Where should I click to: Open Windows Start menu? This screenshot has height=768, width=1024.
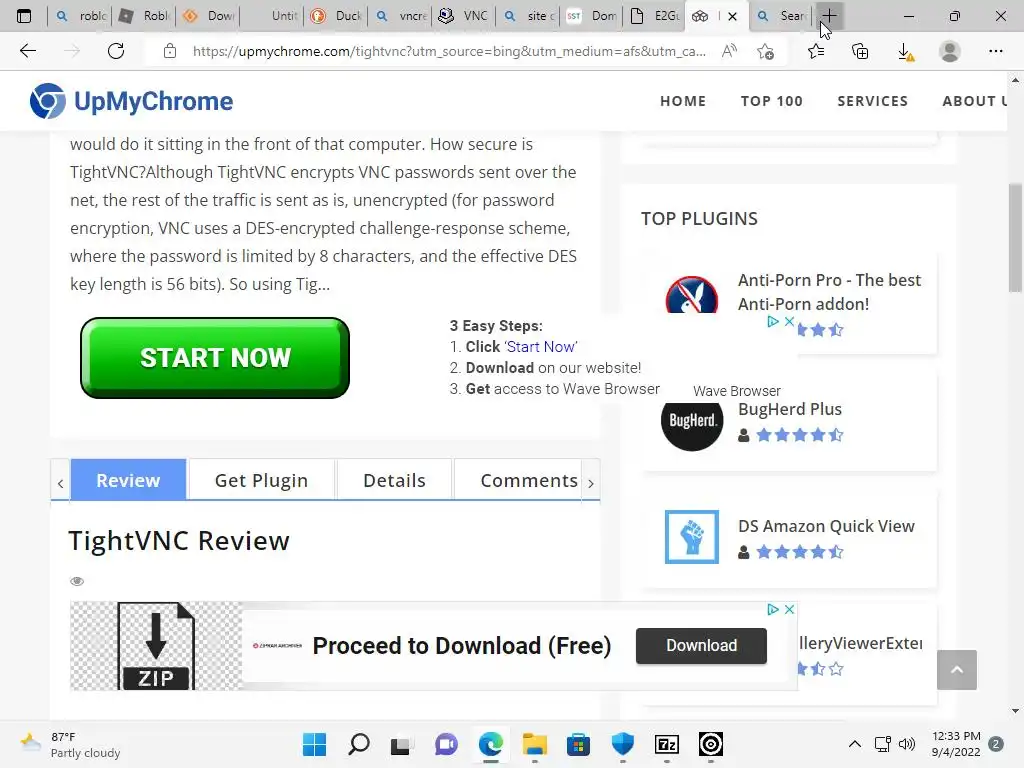pyautogui.click(x=314, y=744)
